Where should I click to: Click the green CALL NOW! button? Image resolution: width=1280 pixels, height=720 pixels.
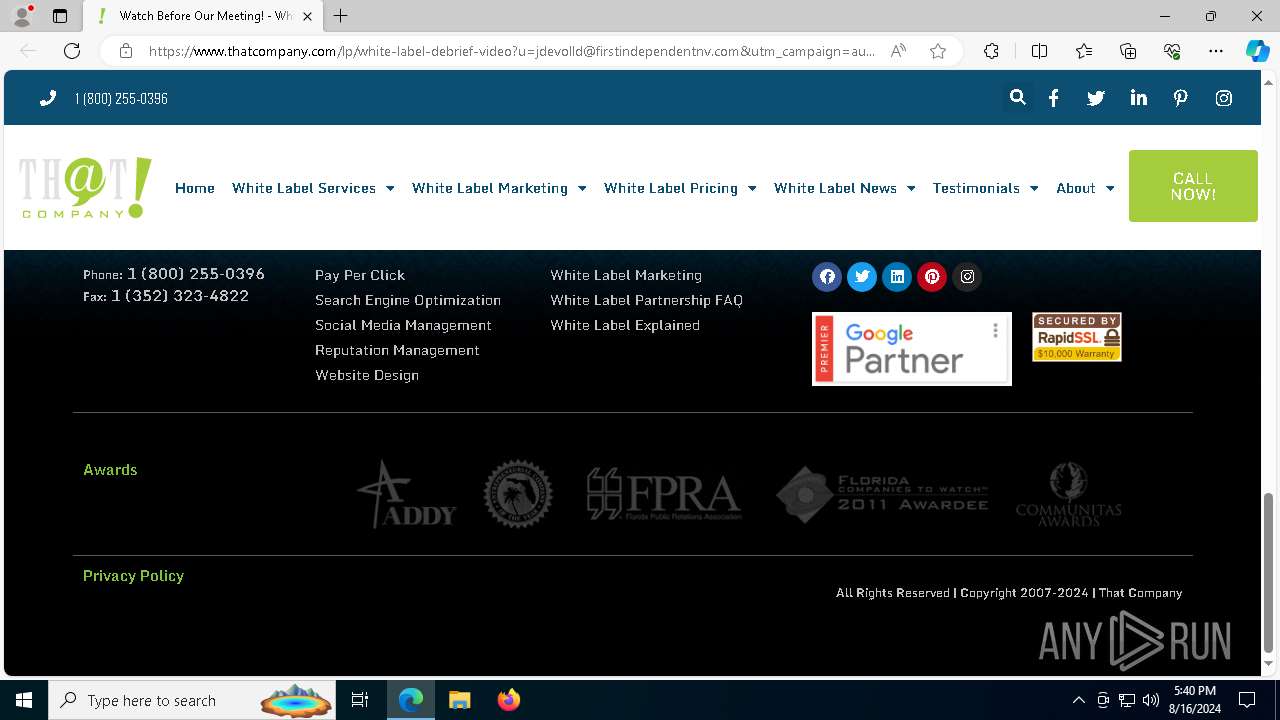pyautogui.click(x=1193, y=186)
